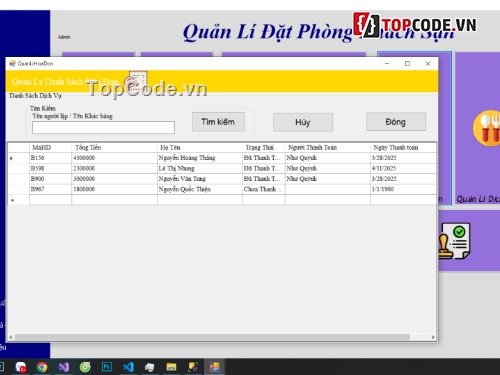Click the new-row asterisk row header

(18, 200)
